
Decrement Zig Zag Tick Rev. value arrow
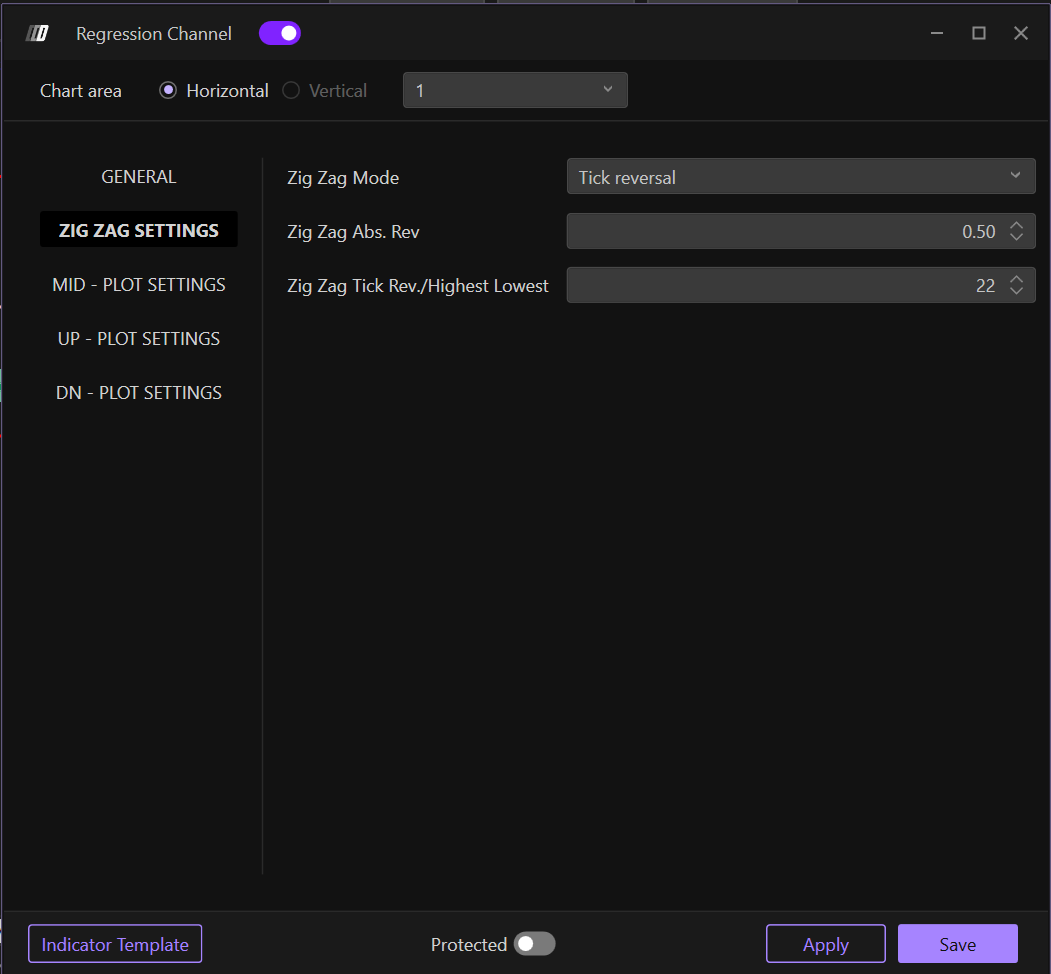(1016, 292)
